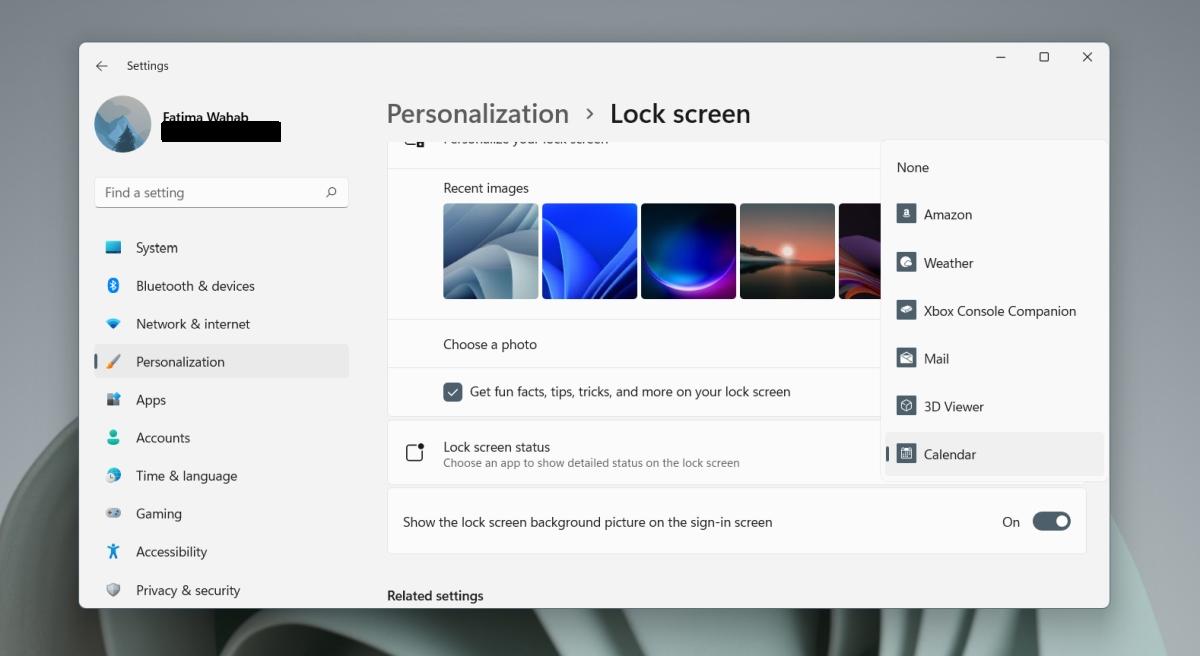Click the Choose a photo row
The height and width of the screenshot is (656, 1200).
pyautogui.click(x=634, y=344)
